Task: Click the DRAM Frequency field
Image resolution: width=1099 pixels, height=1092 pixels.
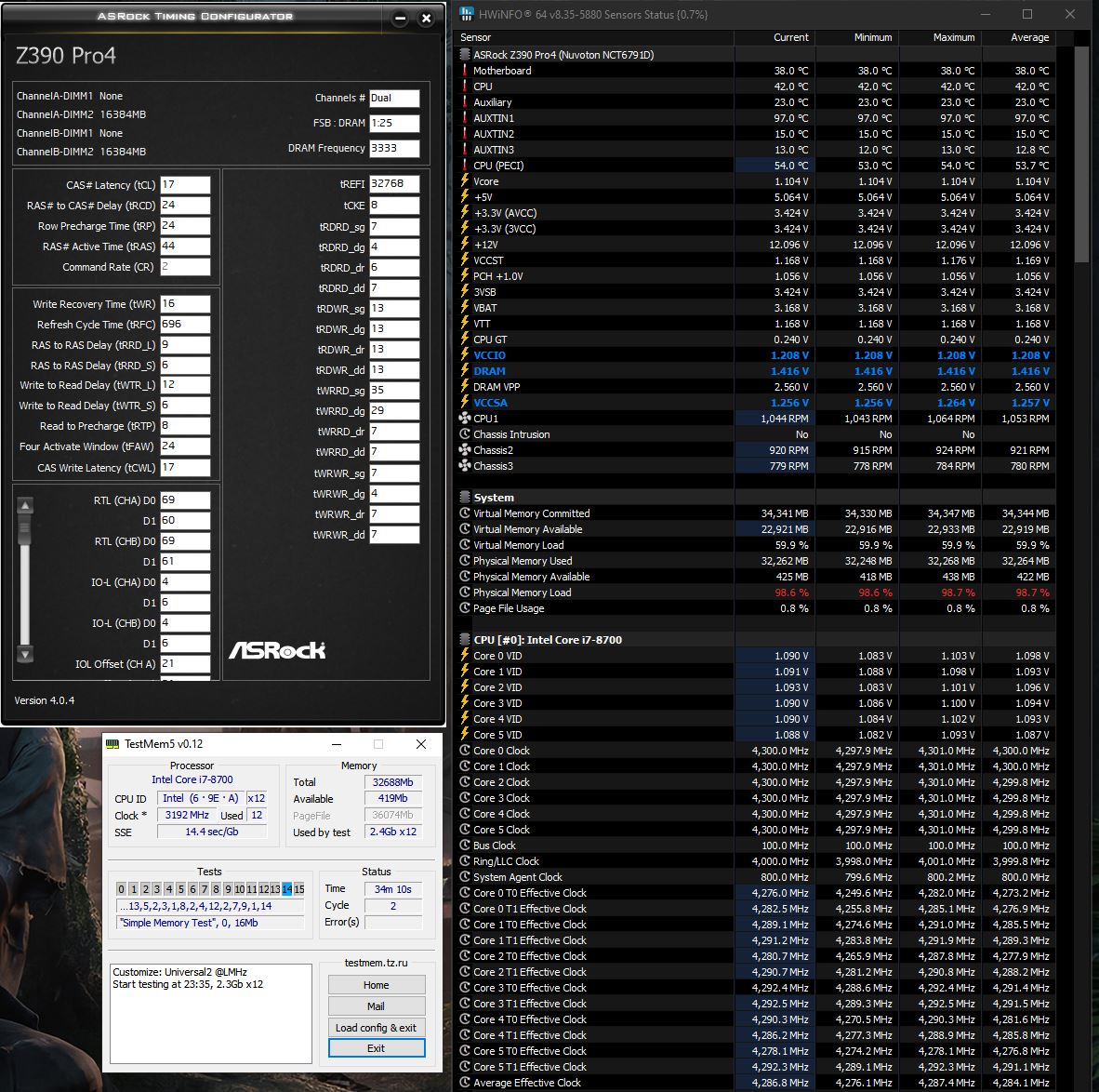Action: click(x=394, y=148)
